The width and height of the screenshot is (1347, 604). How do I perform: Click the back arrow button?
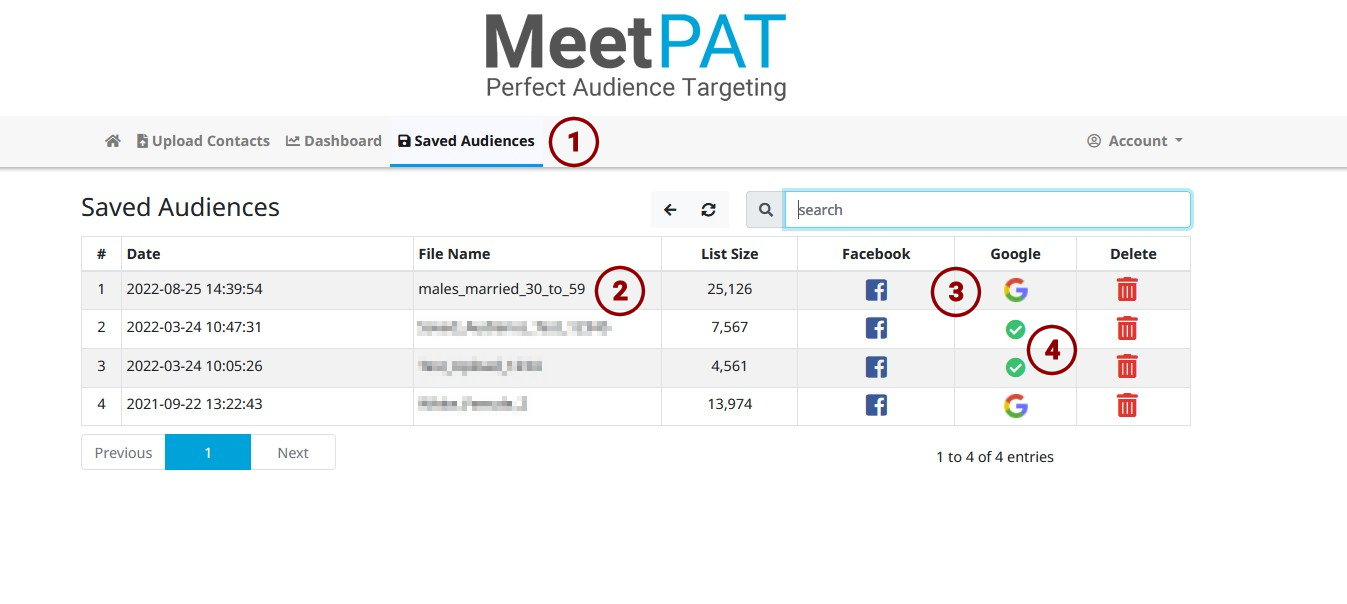(670, 210)
